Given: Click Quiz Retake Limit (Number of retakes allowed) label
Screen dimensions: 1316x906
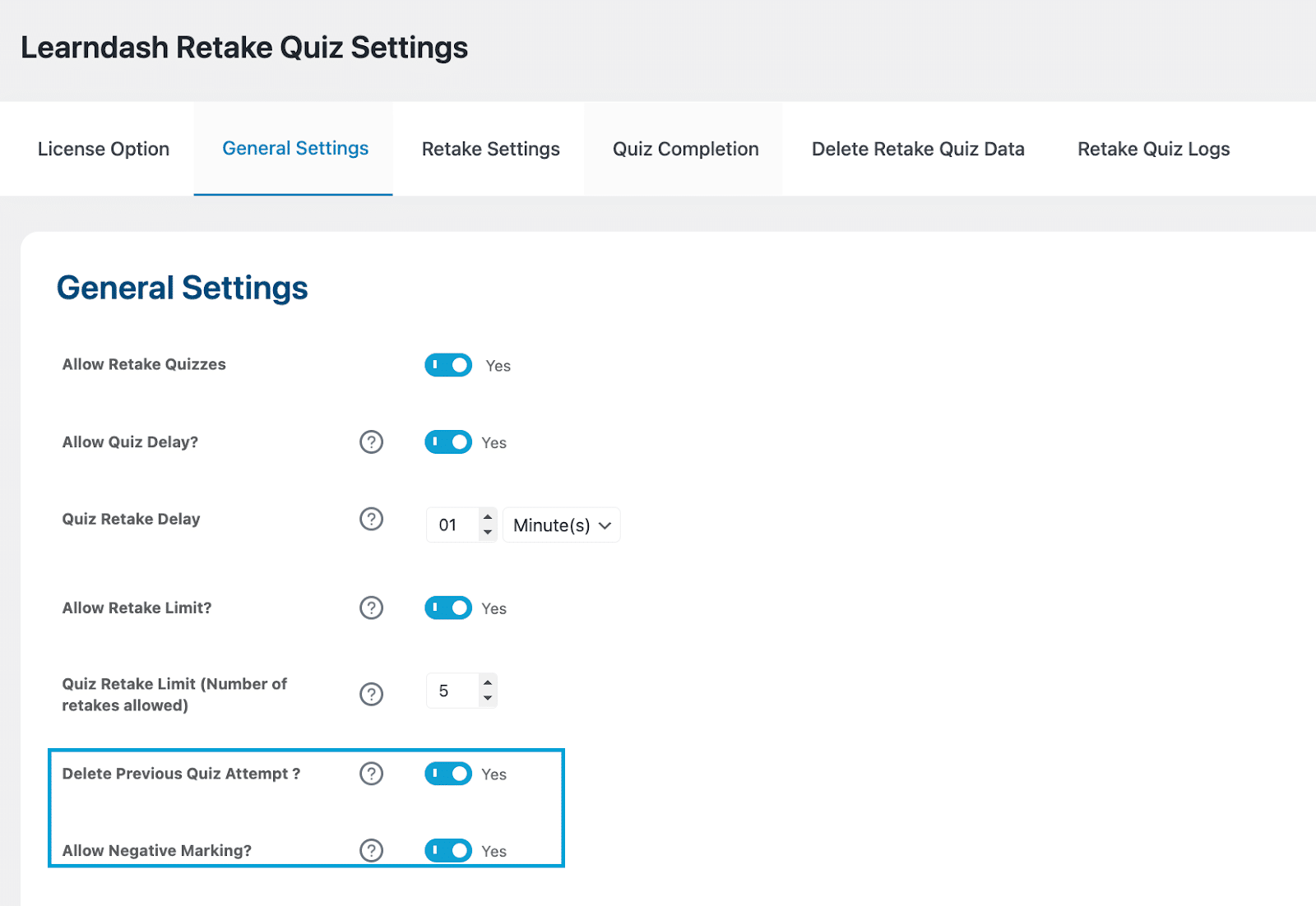Looking at the screenshot, I should pos(174,695).
